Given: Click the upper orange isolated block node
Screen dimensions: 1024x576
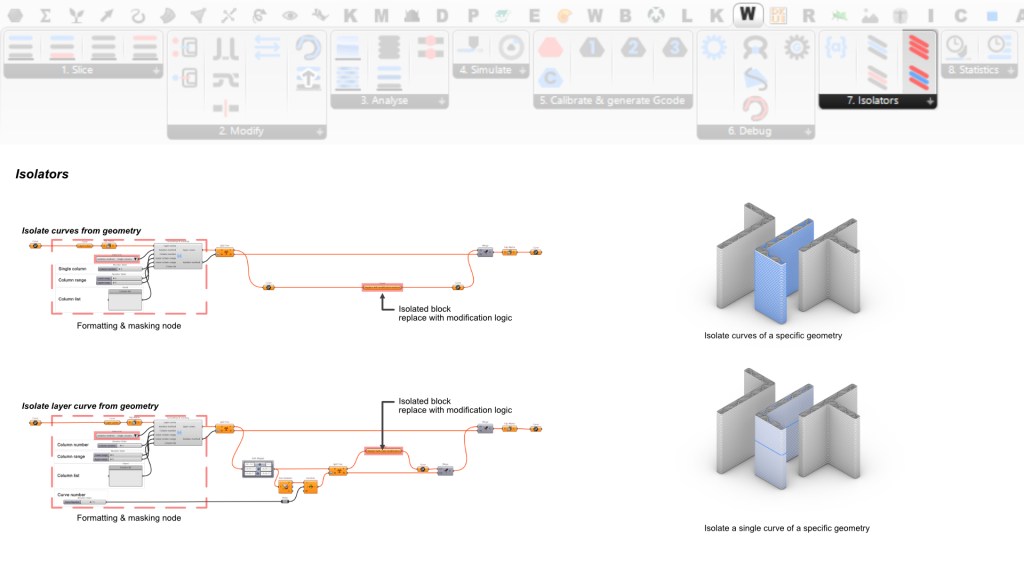Looking at the screenshot, I should pos(381,288).
